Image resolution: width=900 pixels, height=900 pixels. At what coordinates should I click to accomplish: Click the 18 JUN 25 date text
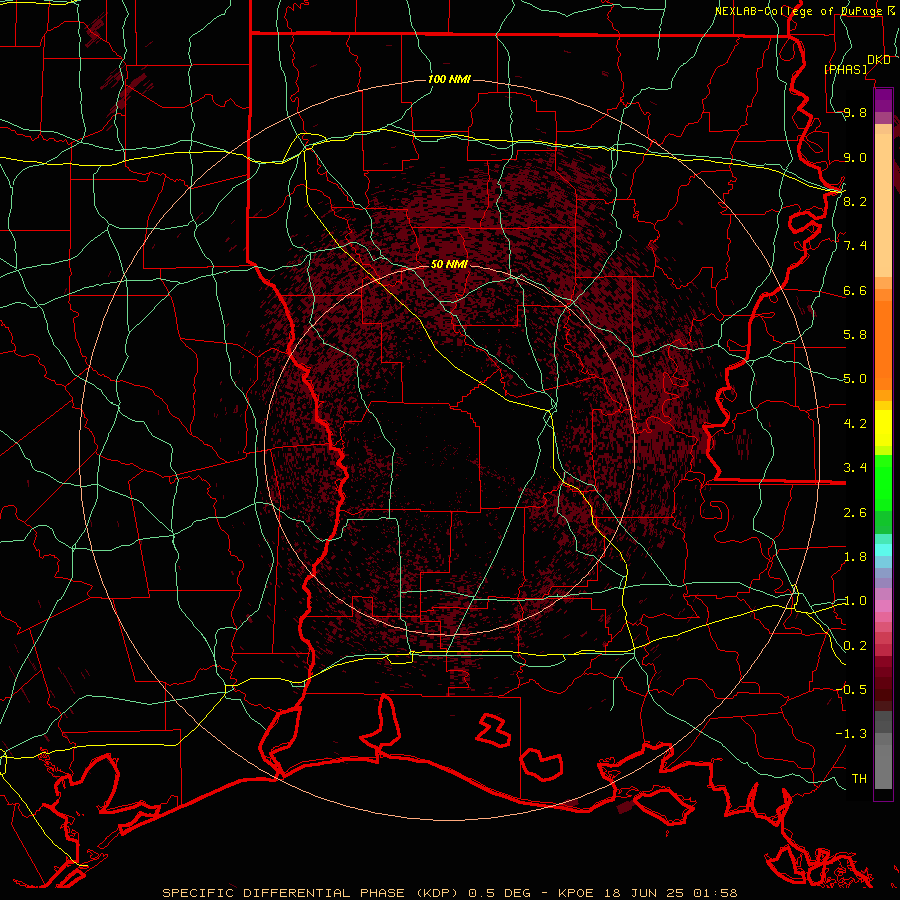coord(642,893)
